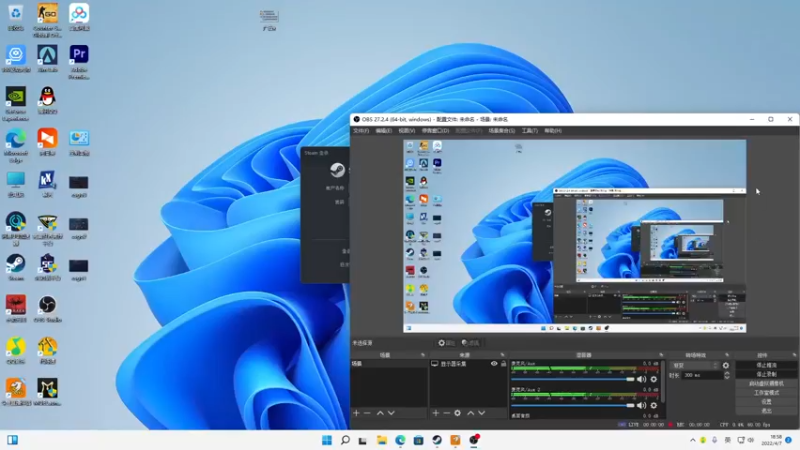Expand the system tray overflow chevron
The height and width of the screenshot is (450, 800).
tap(692, 440)
